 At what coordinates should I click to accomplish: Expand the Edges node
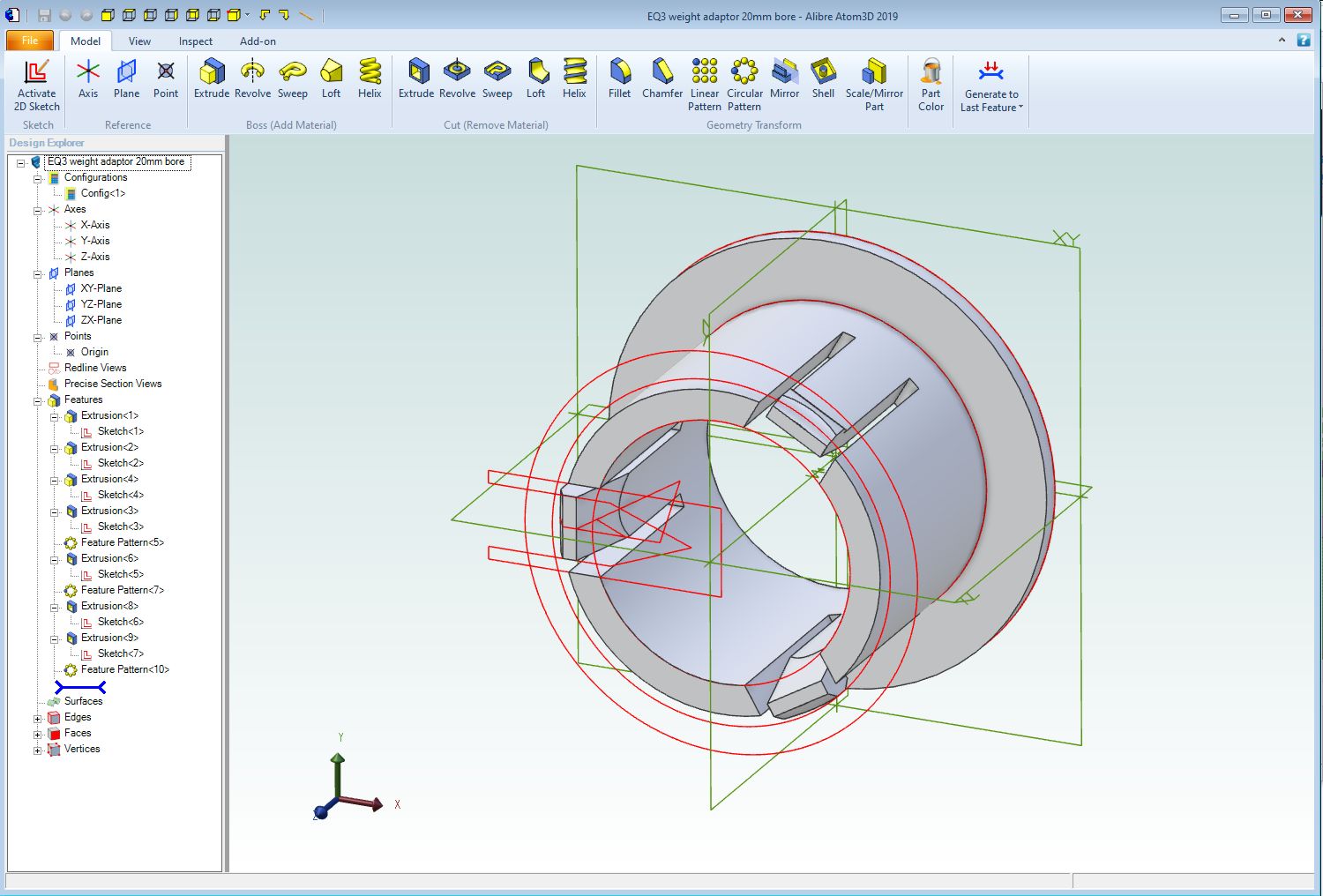tap(36, 717)
